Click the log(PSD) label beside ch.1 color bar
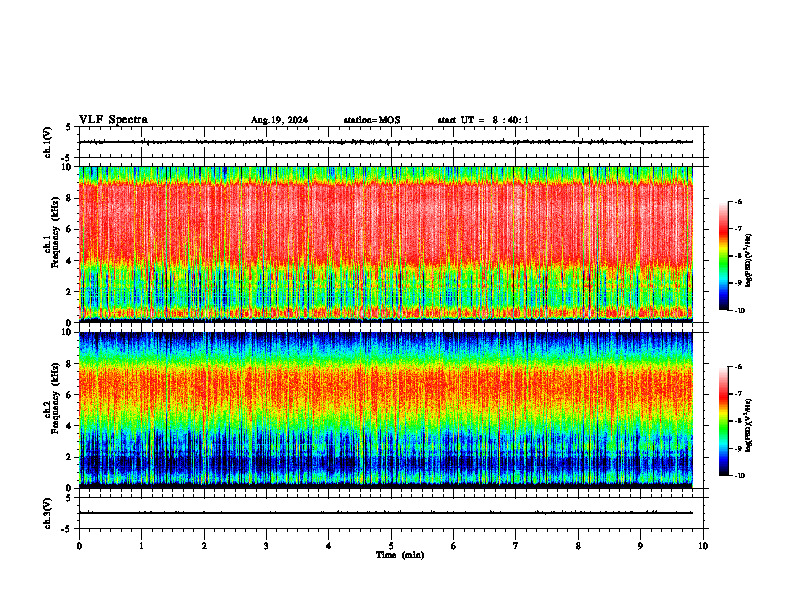The image size is (792, 612). pyautogui.click(x=749, y=261)
